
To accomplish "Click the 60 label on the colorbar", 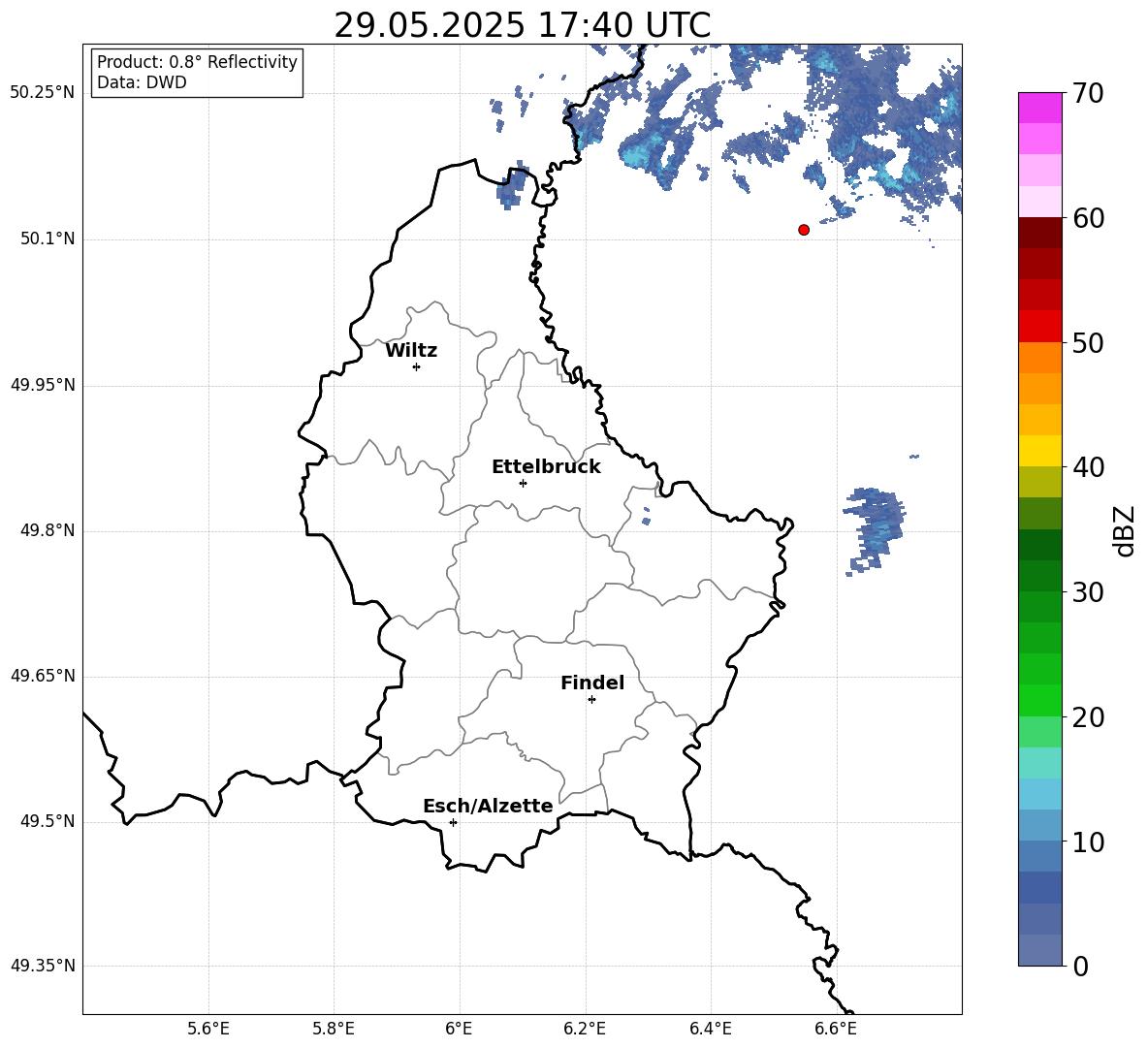I will coord(1087,218).
